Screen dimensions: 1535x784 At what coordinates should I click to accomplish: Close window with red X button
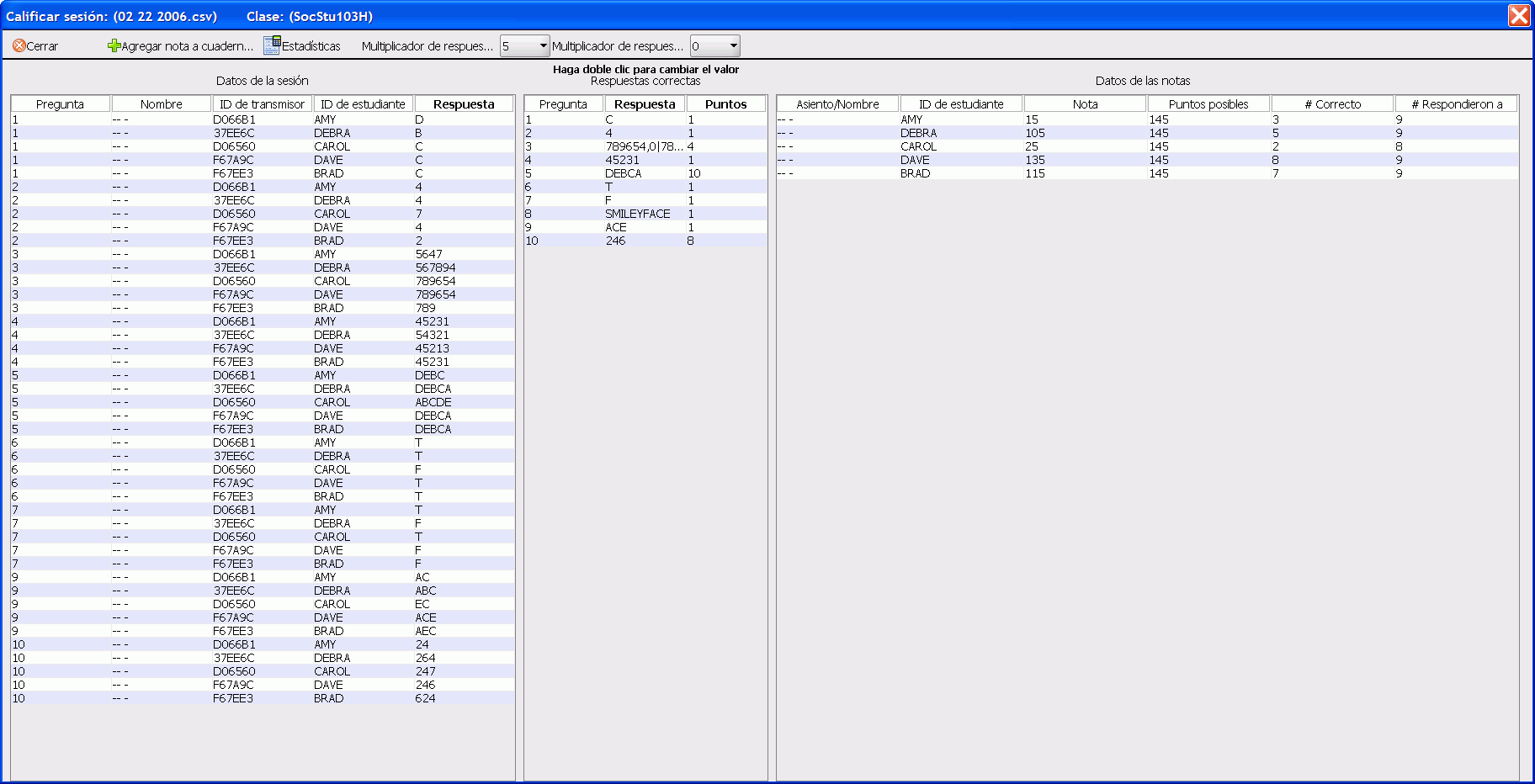click(x=1519, y=15)
